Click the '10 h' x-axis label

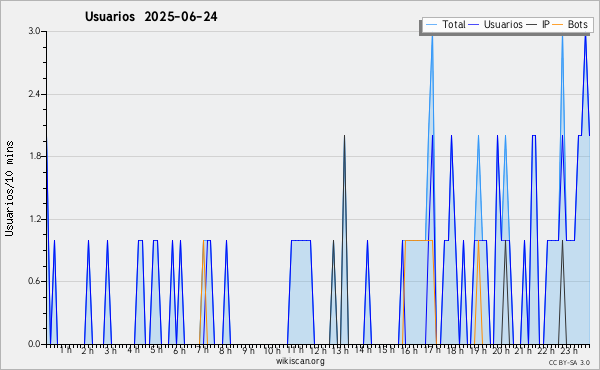tap(272, 350)
